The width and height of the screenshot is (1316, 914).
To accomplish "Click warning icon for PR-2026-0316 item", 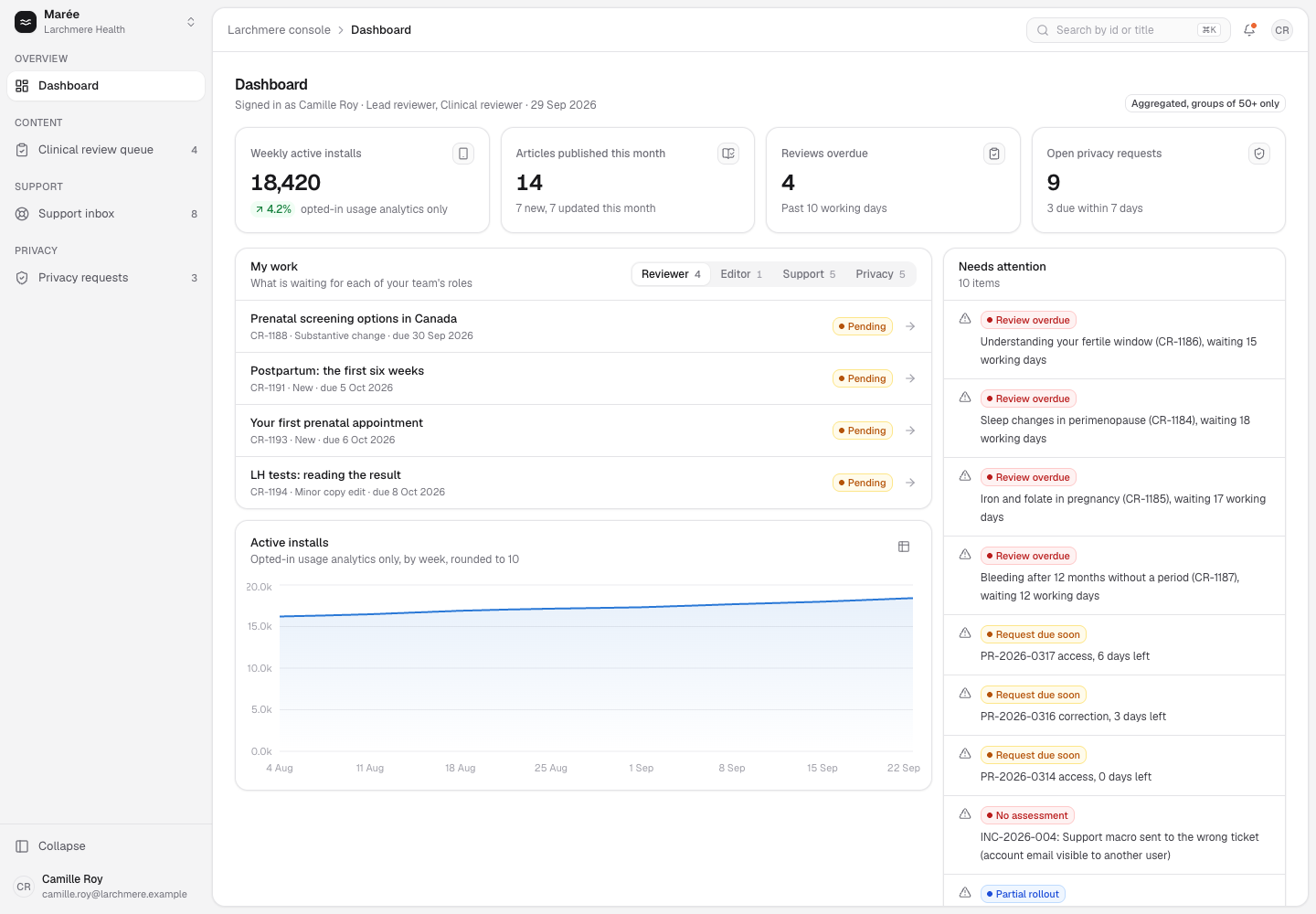I will click(965, 694).
